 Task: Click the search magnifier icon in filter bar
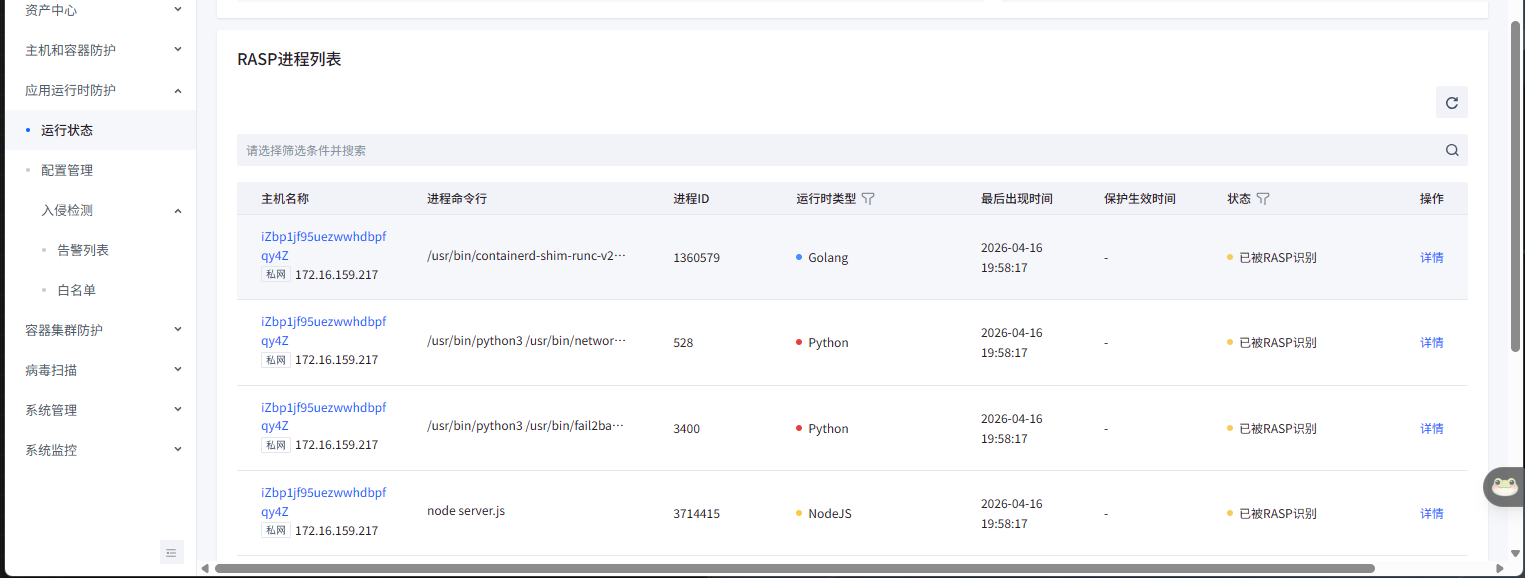pyautogui.click(x=1452, y=151)
